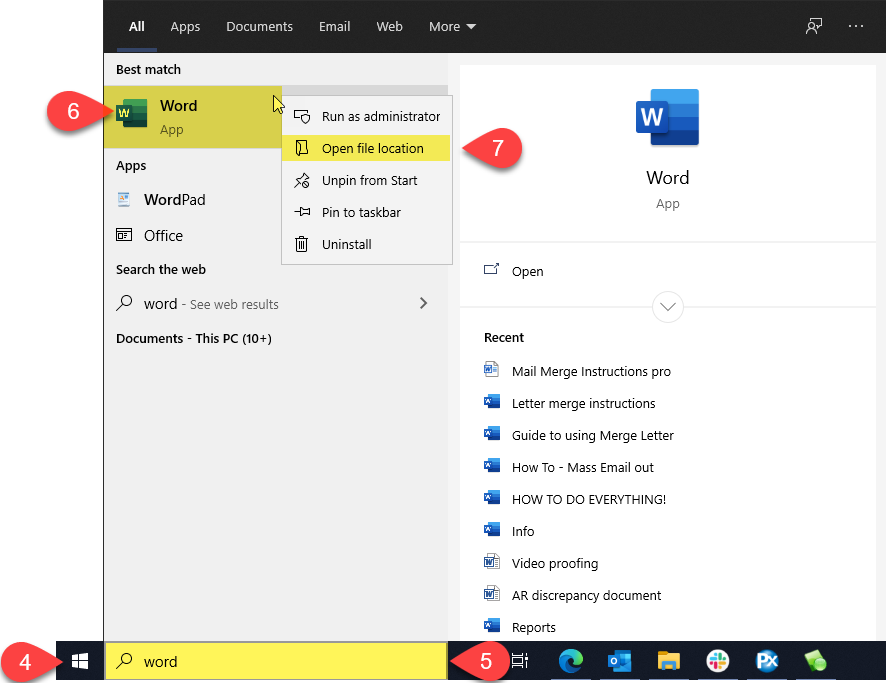
Task: Switch to the Documents tab
Action: [x=259, y=27]
